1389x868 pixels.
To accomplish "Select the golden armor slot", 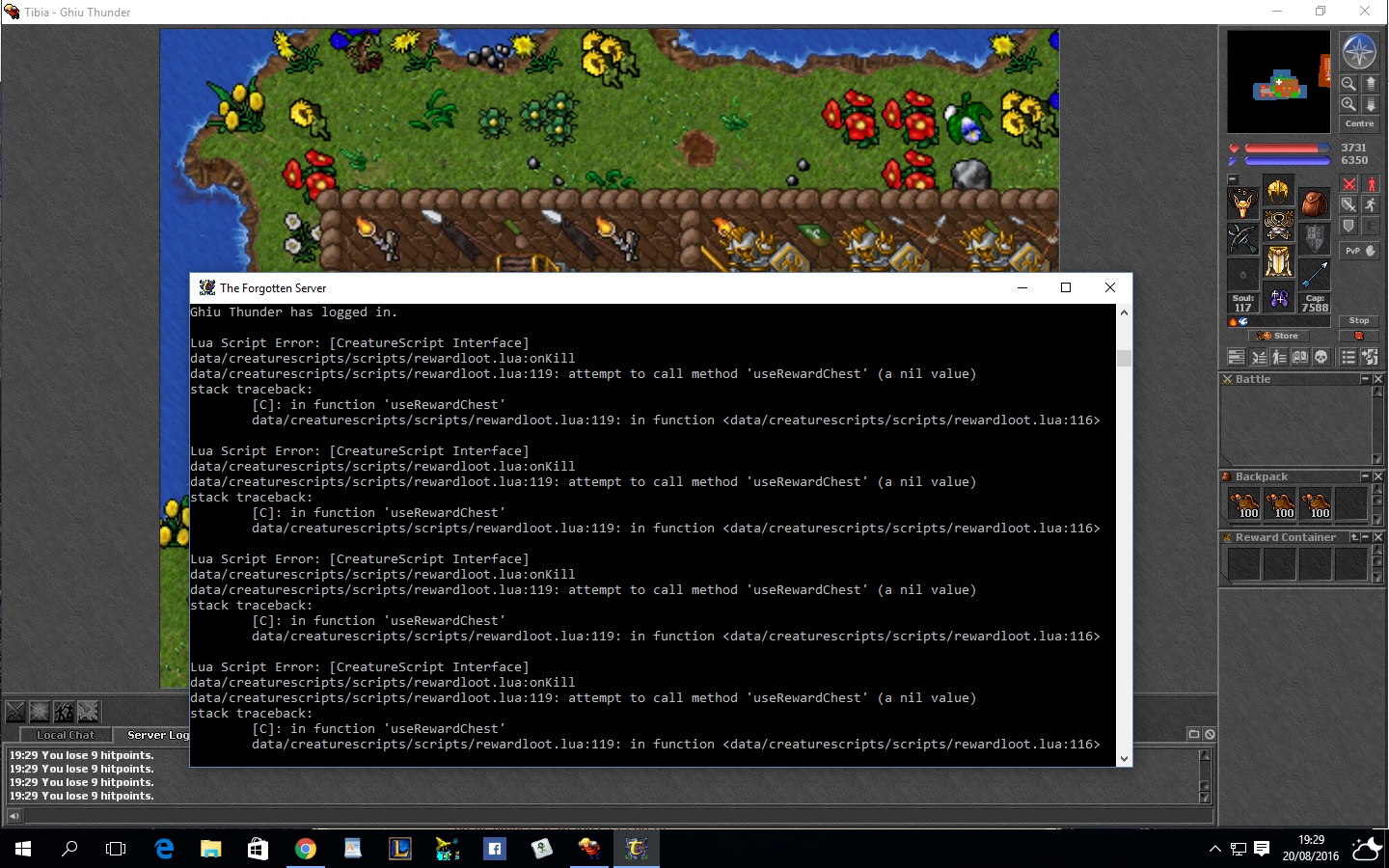I will click(x=1279, y=226).
